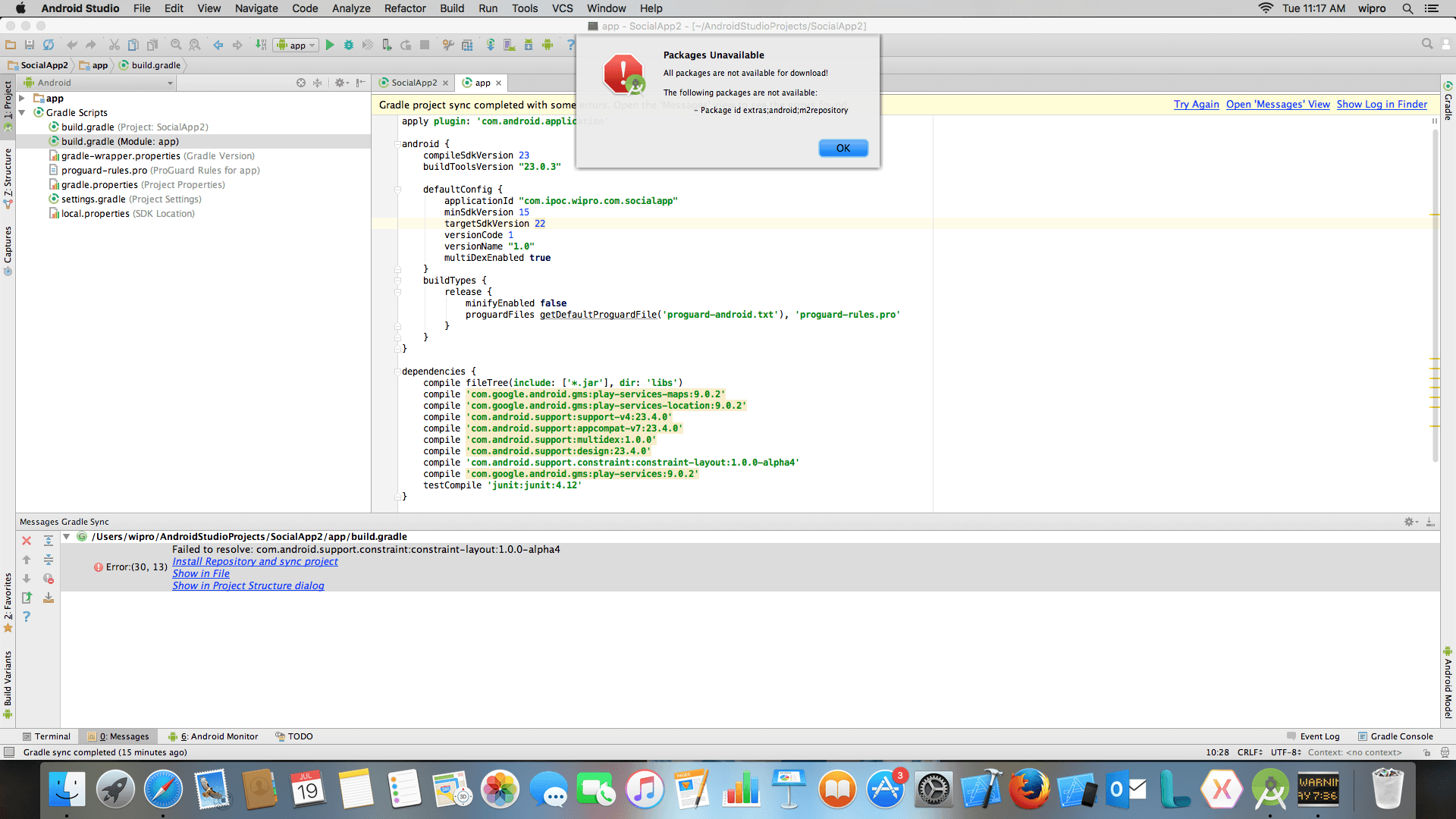Click the toolbar Help question mark
The width and height of the screenshot is (1456, 819).
click(570, 45)
